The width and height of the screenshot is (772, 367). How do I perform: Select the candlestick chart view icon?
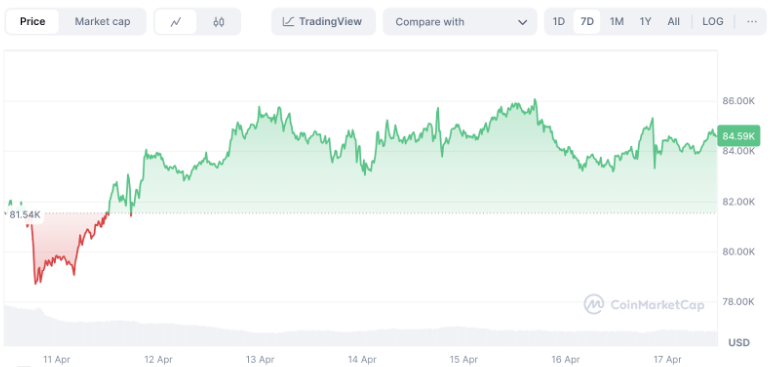tap(219, 22)
